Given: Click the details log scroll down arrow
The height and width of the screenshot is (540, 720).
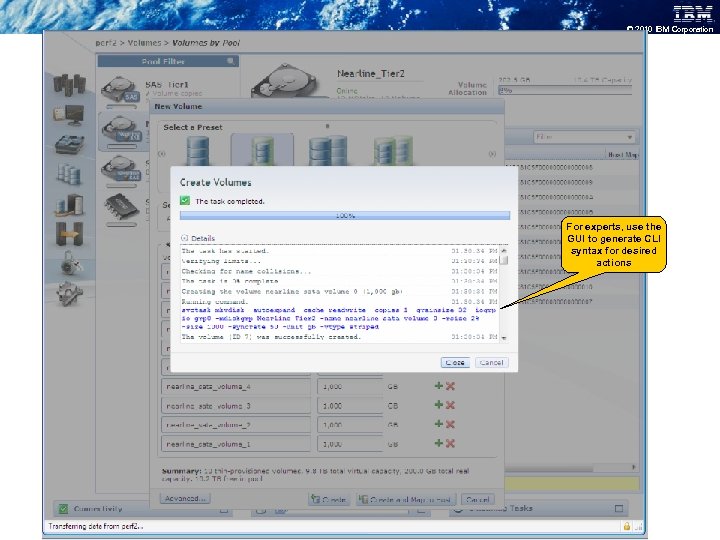Looking at the screenshot, I should coord(504,338).
